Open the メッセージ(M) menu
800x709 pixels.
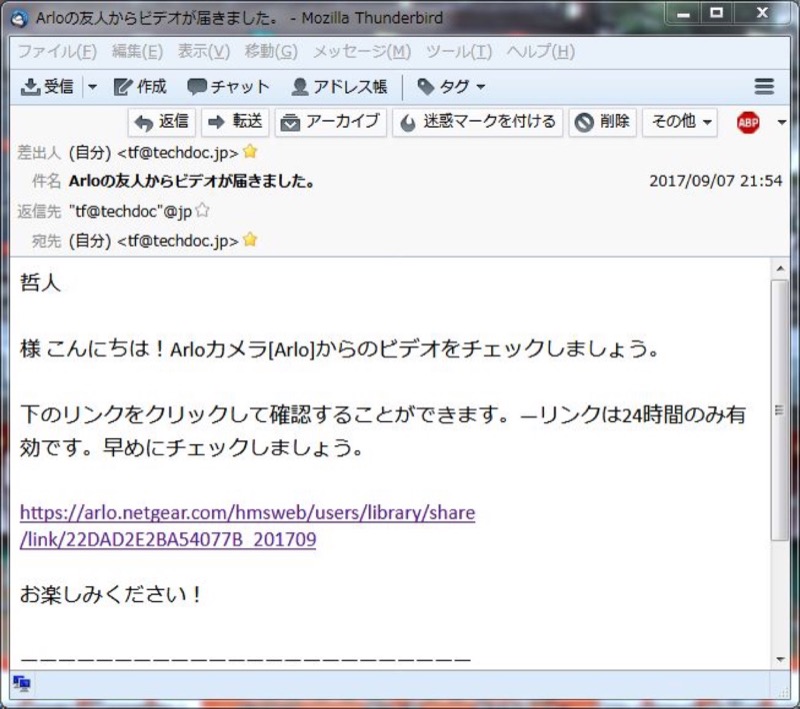coord(361,52)
